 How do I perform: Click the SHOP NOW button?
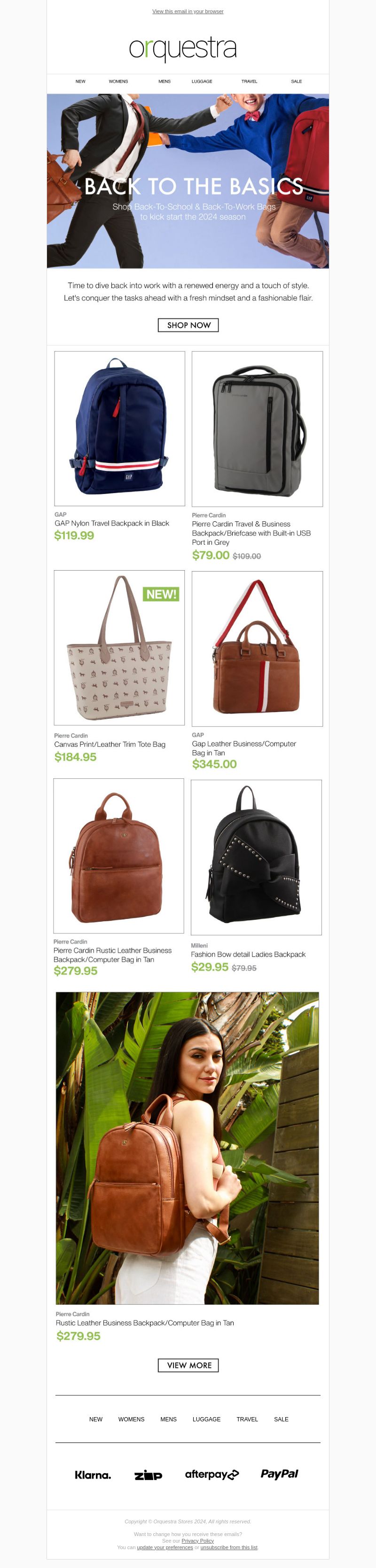(x=188, y=325)
